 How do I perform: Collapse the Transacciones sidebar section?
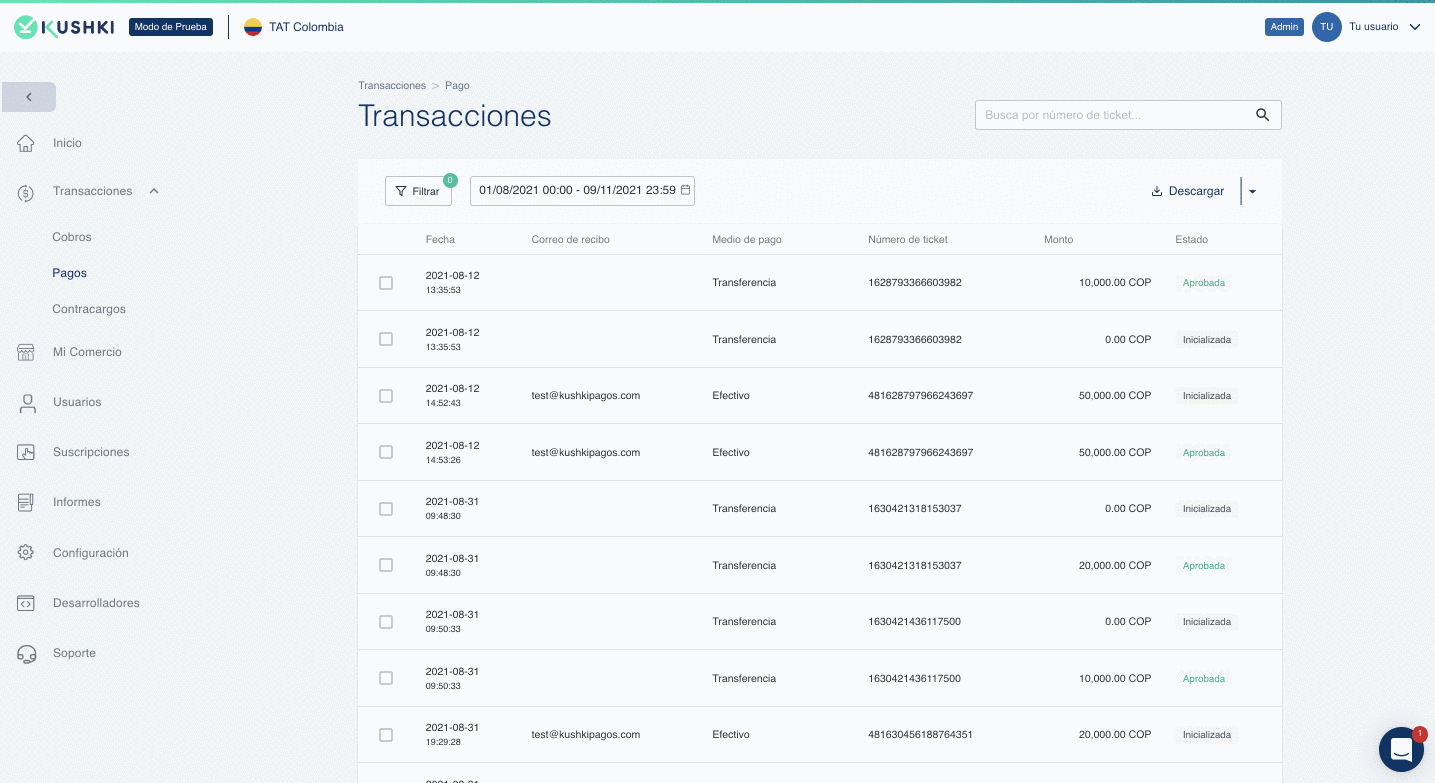(x=154, y=191)
